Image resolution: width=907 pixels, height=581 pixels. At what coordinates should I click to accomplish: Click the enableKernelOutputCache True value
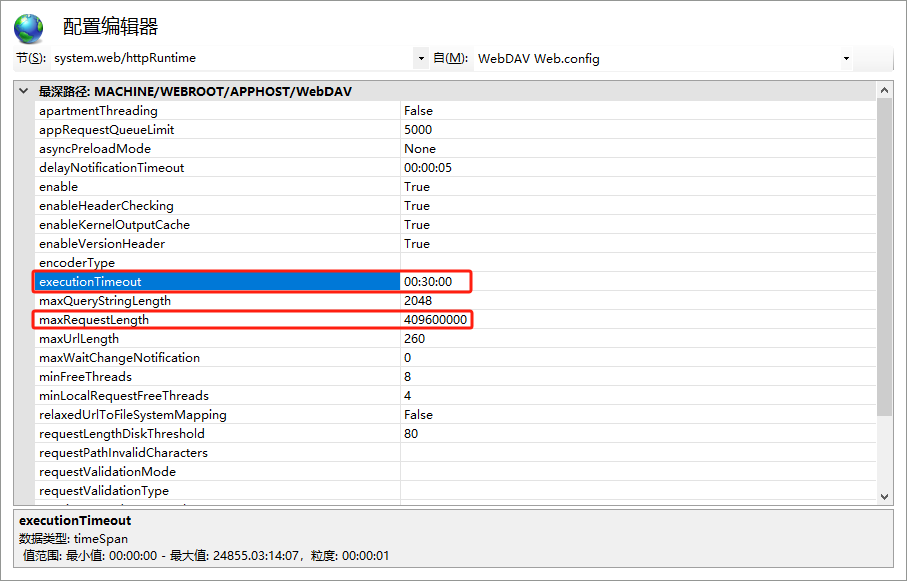(x=417, y=225)
